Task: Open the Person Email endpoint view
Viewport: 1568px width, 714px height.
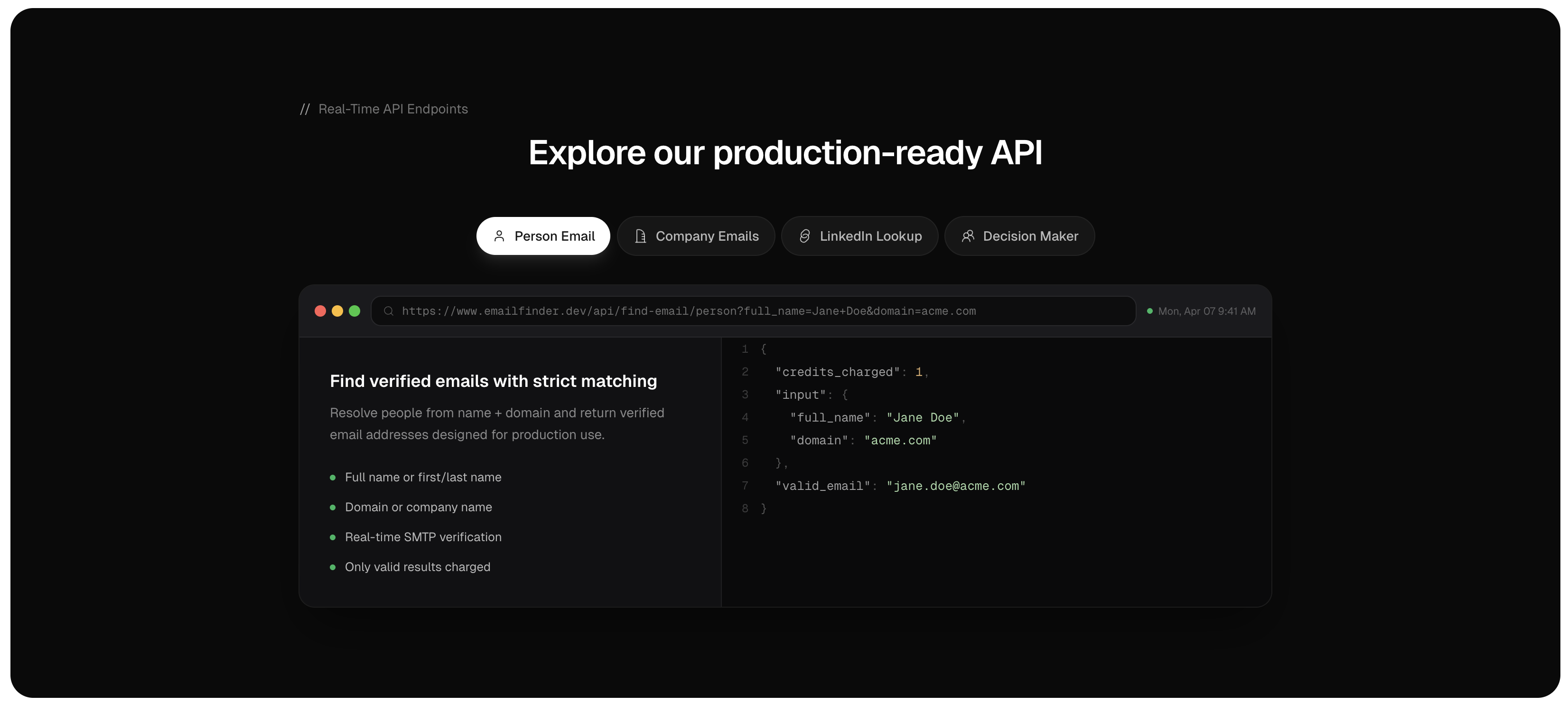Action: pos(543,236)
